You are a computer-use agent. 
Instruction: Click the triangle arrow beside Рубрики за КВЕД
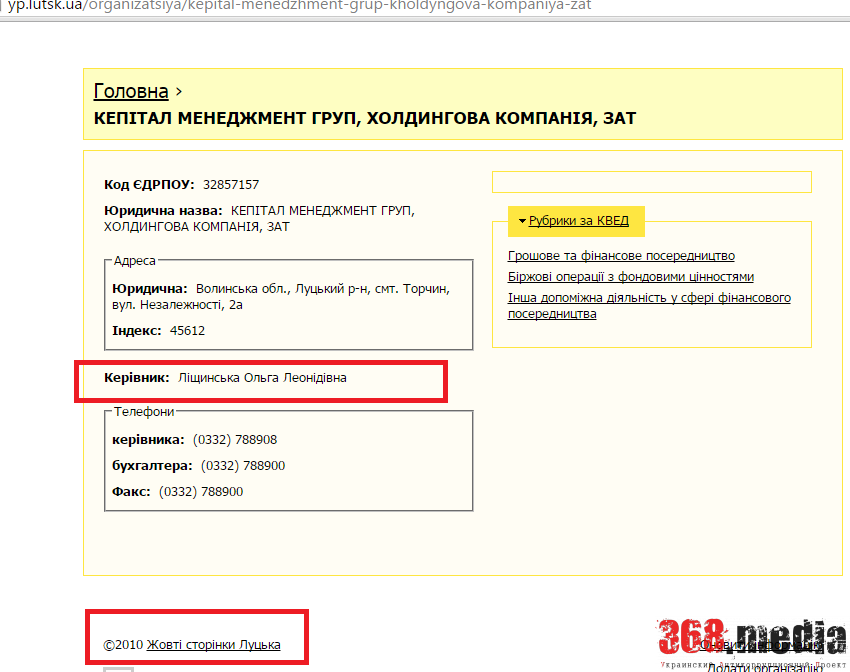coord(522,221)
